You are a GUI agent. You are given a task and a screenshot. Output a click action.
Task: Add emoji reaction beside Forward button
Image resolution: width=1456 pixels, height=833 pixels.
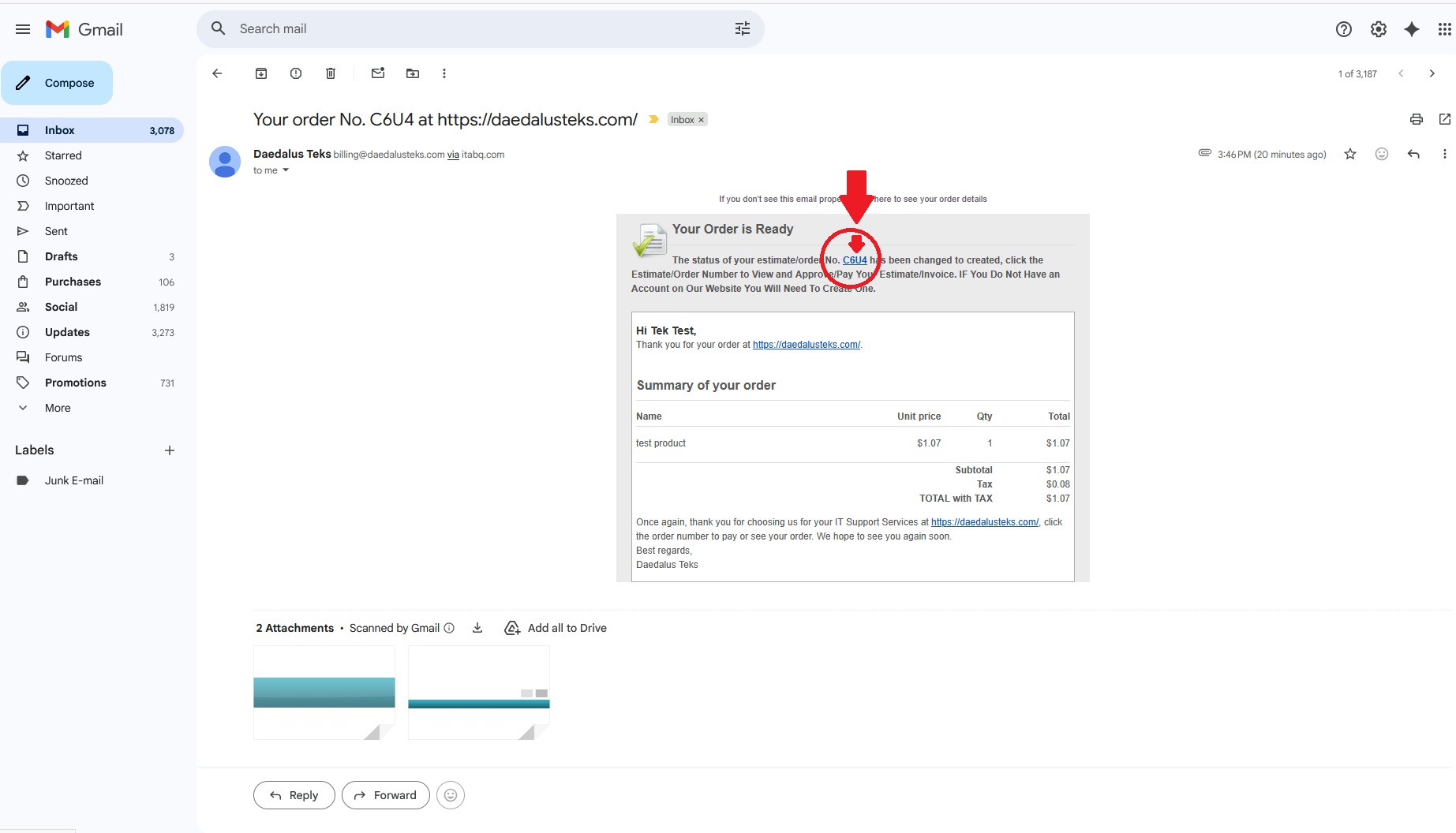(451, 795)
